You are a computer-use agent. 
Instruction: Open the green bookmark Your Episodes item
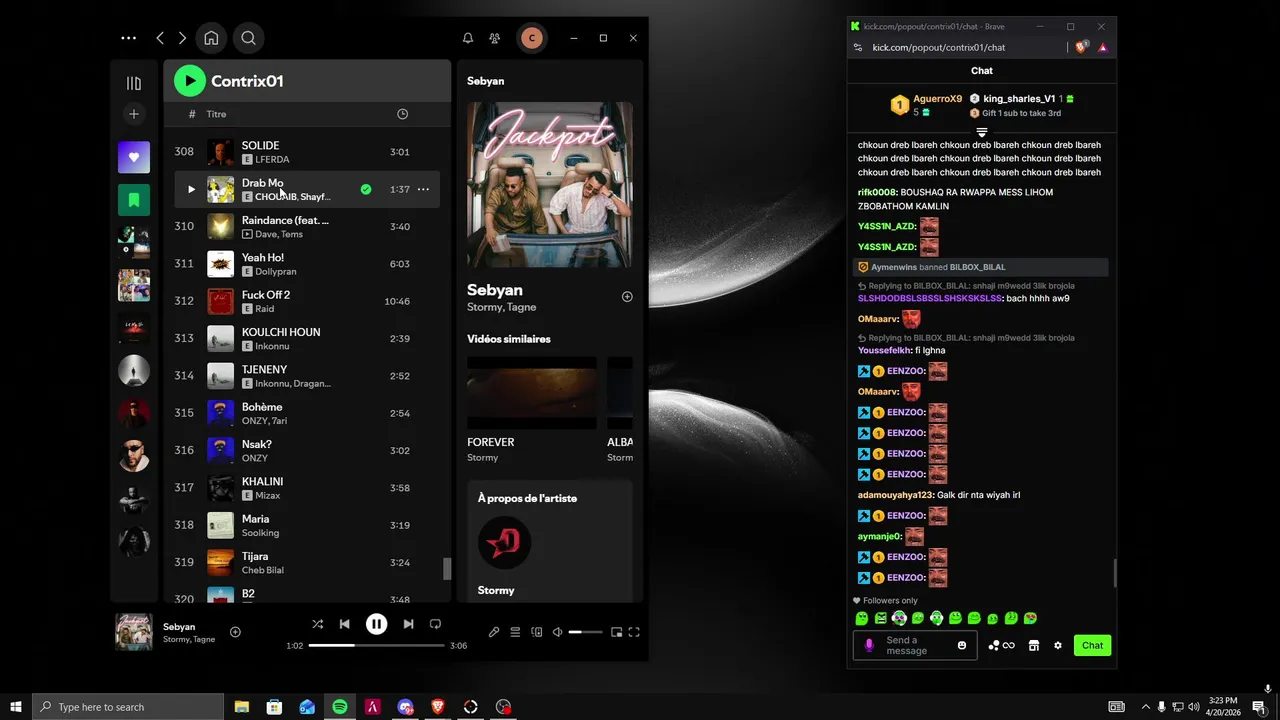[x=134, y=200]
